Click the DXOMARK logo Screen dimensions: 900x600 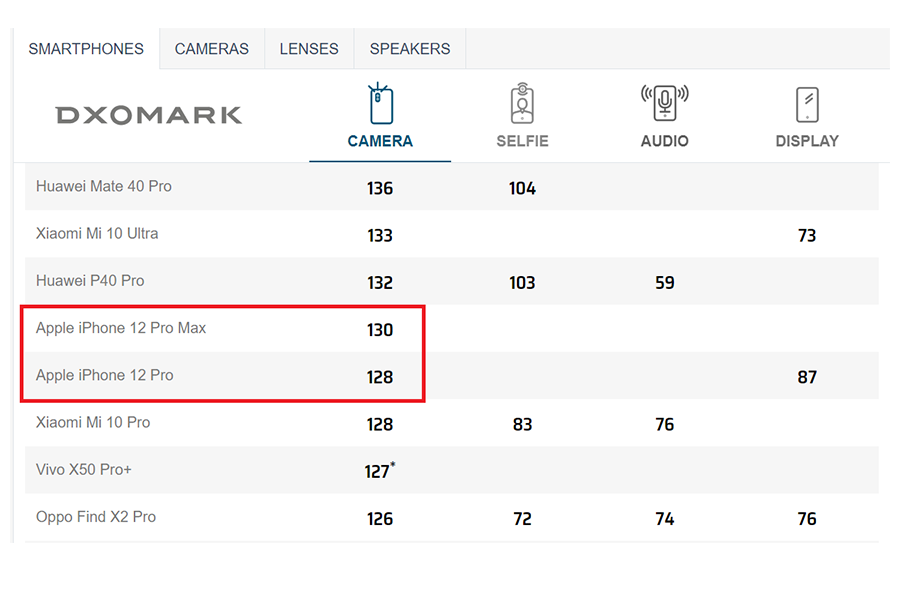149,115
